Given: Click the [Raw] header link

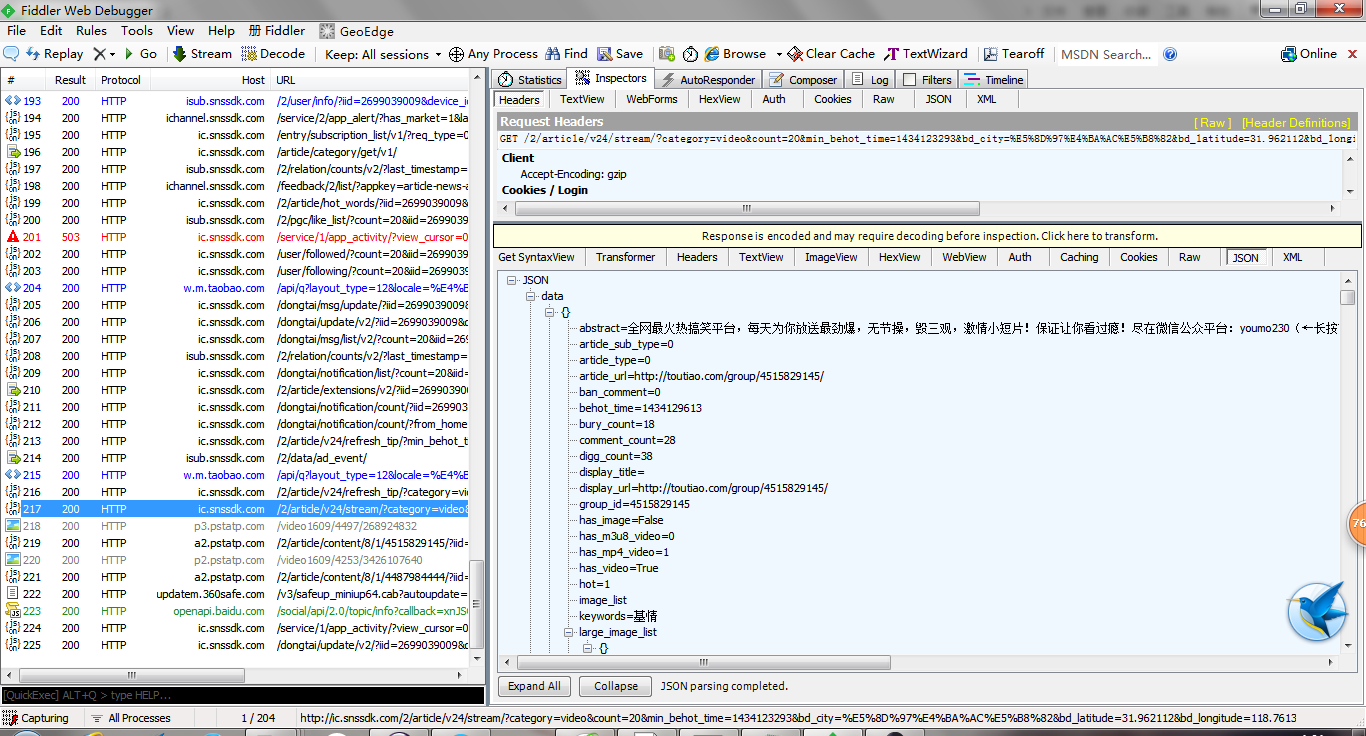Looking at the screenshot, I should pos(1213,122).
